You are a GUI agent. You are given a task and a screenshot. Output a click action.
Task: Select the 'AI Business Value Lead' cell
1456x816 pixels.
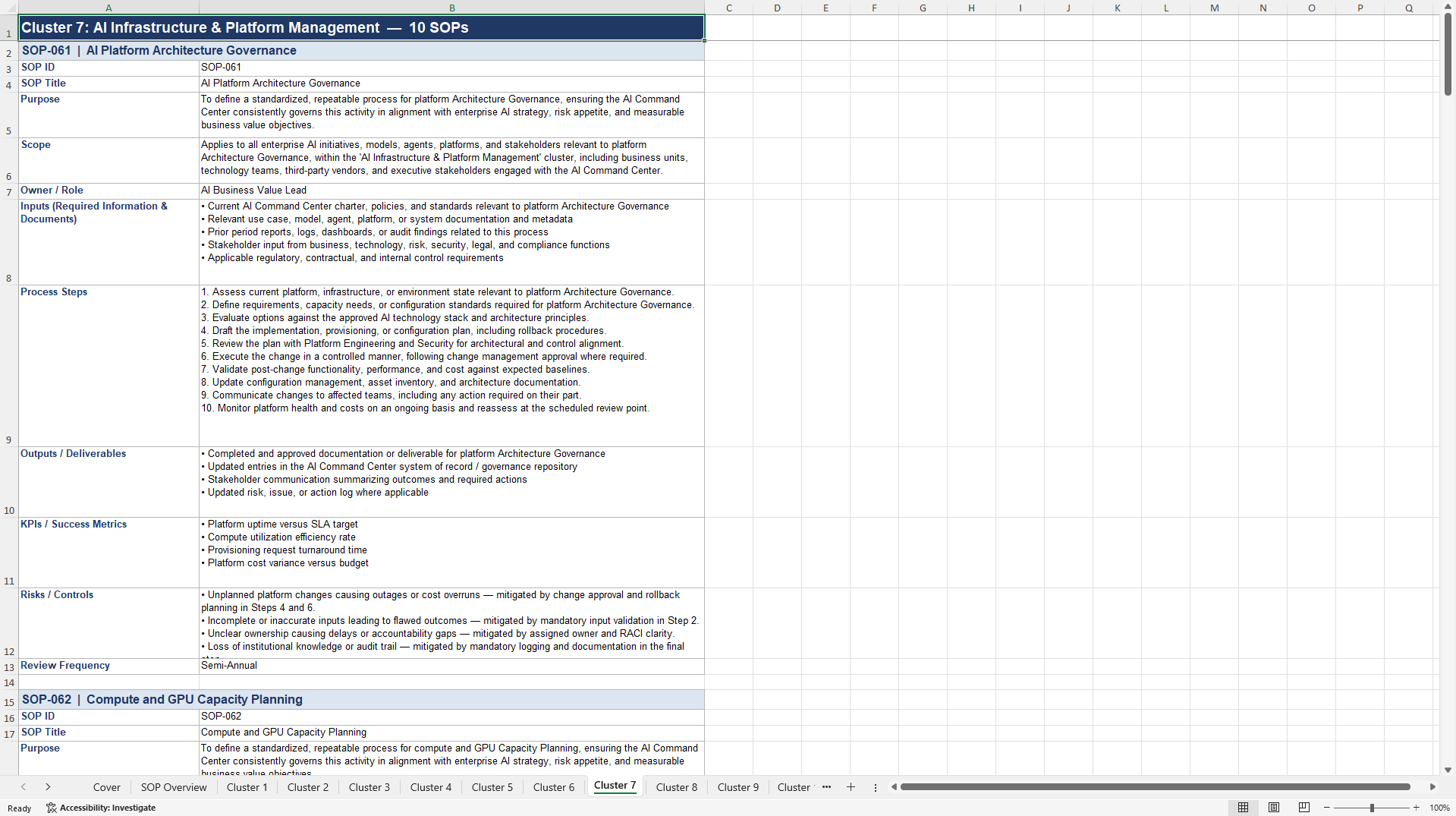pos(451,191)
